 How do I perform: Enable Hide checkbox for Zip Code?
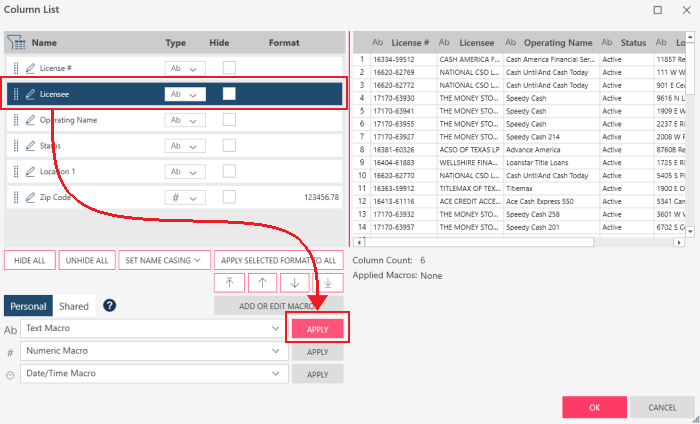[x=230, y=198]
